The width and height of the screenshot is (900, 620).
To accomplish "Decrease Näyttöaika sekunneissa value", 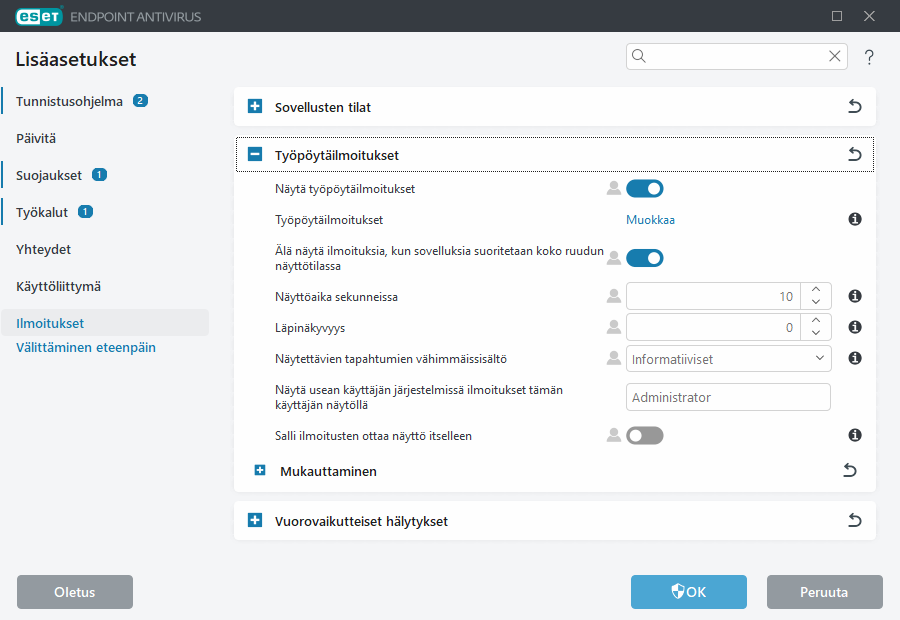I will [816, 303].
